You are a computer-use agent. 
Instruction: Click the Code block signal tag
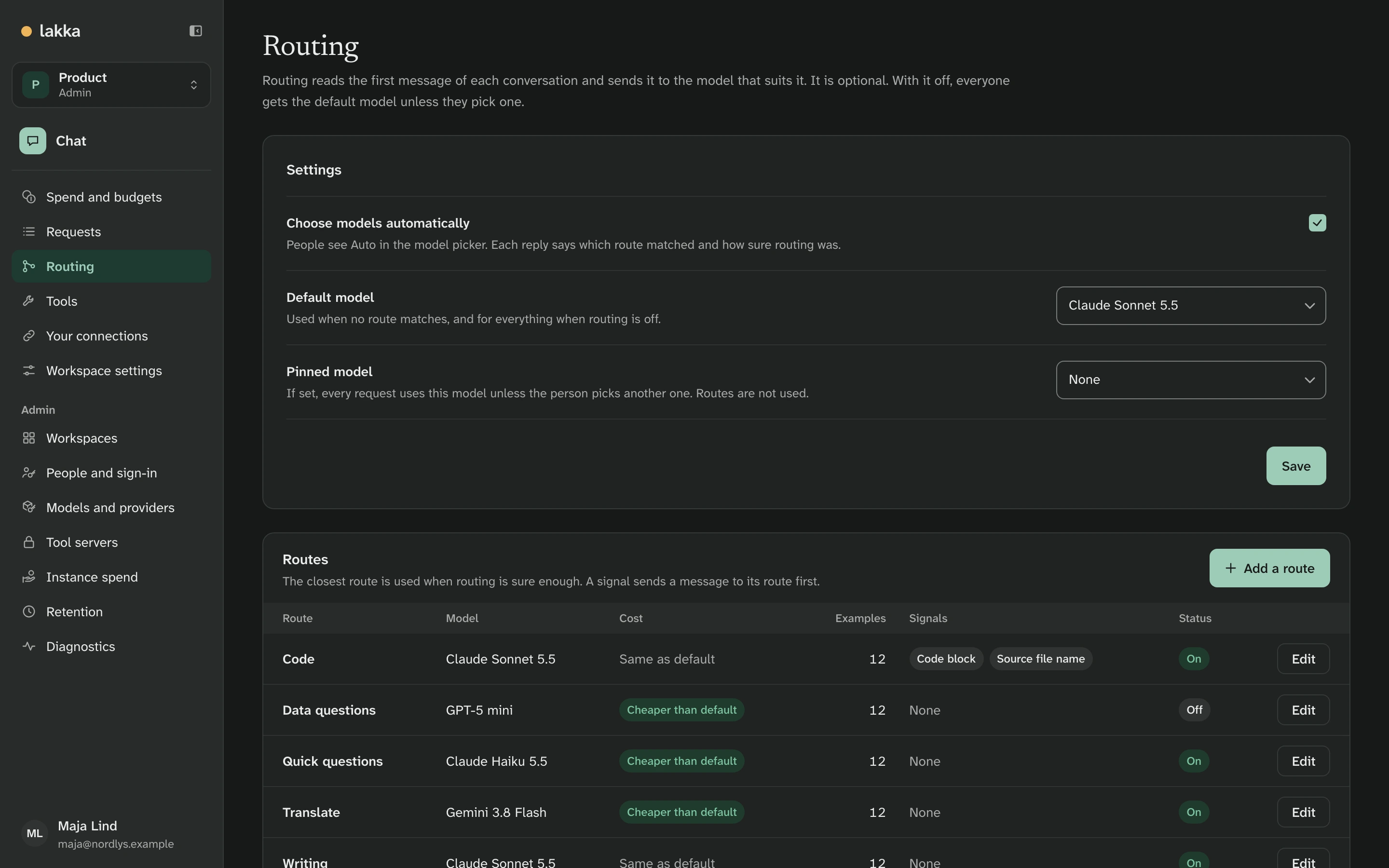point(946,659)
